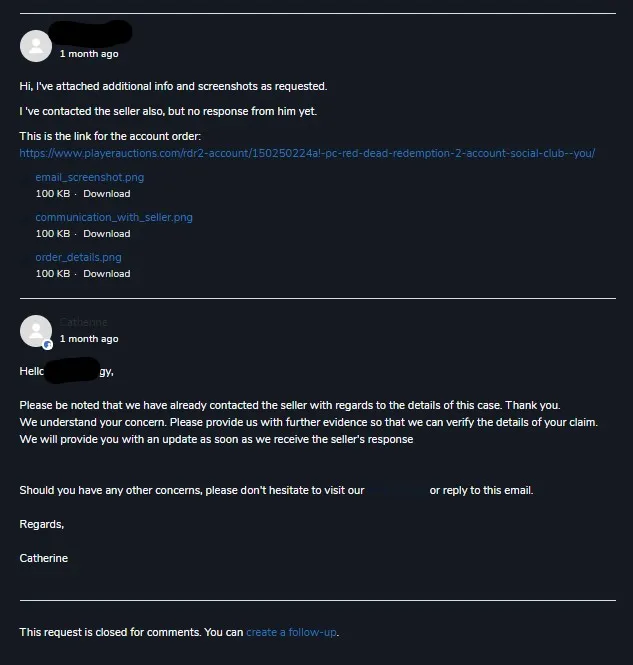Click the 'Hi, I've attached additional info' sentence
The image size is (633, 665).
coord(173,86)
